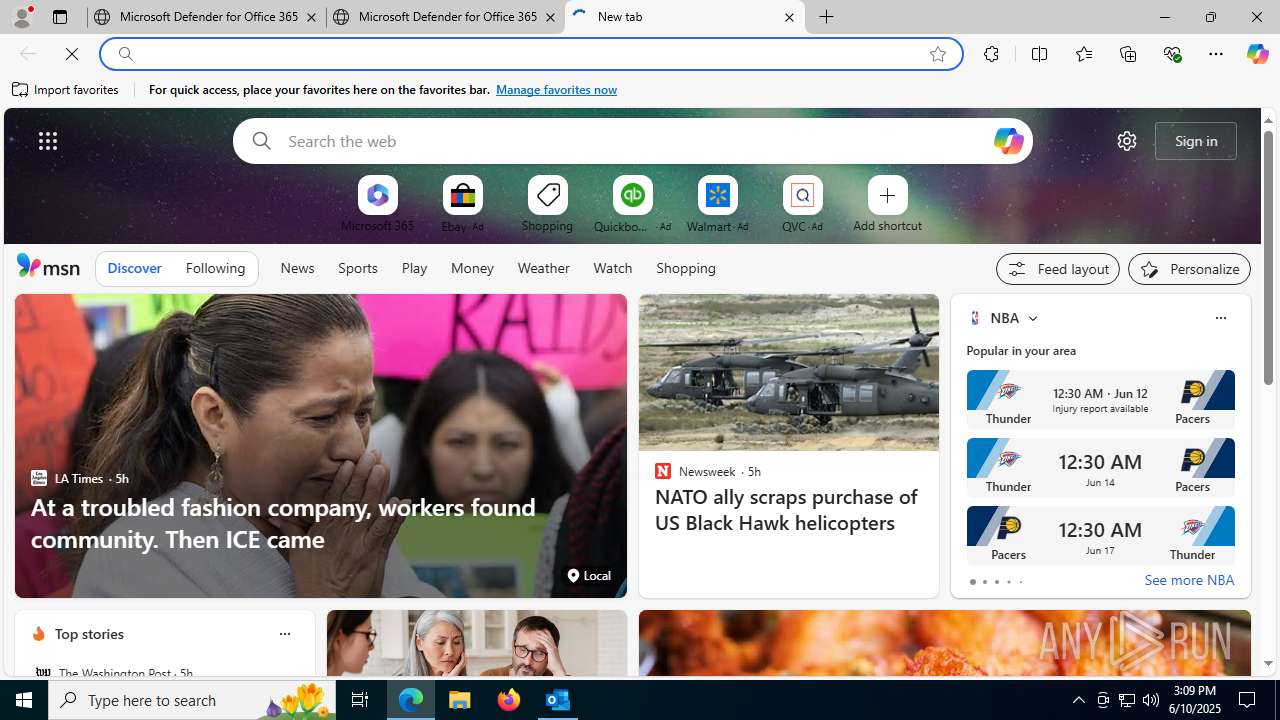The width and height of the screenshot is (1280, 720).
Task: Select Thunder vs Pacers Jun 12 game
Action: pos(1100,399)
